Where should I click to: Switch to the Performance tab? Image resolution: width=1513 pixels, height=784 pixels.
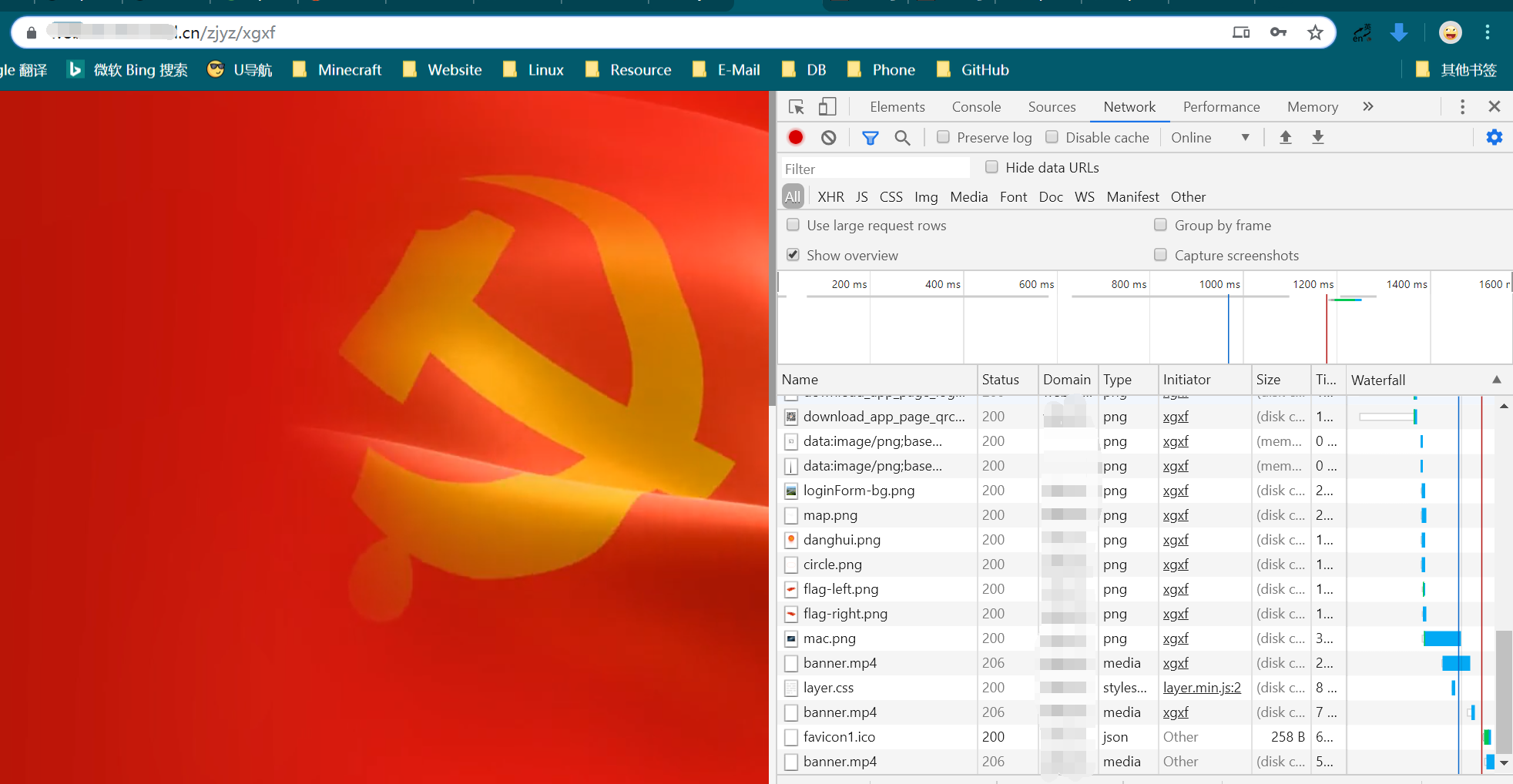[1221, 107]
